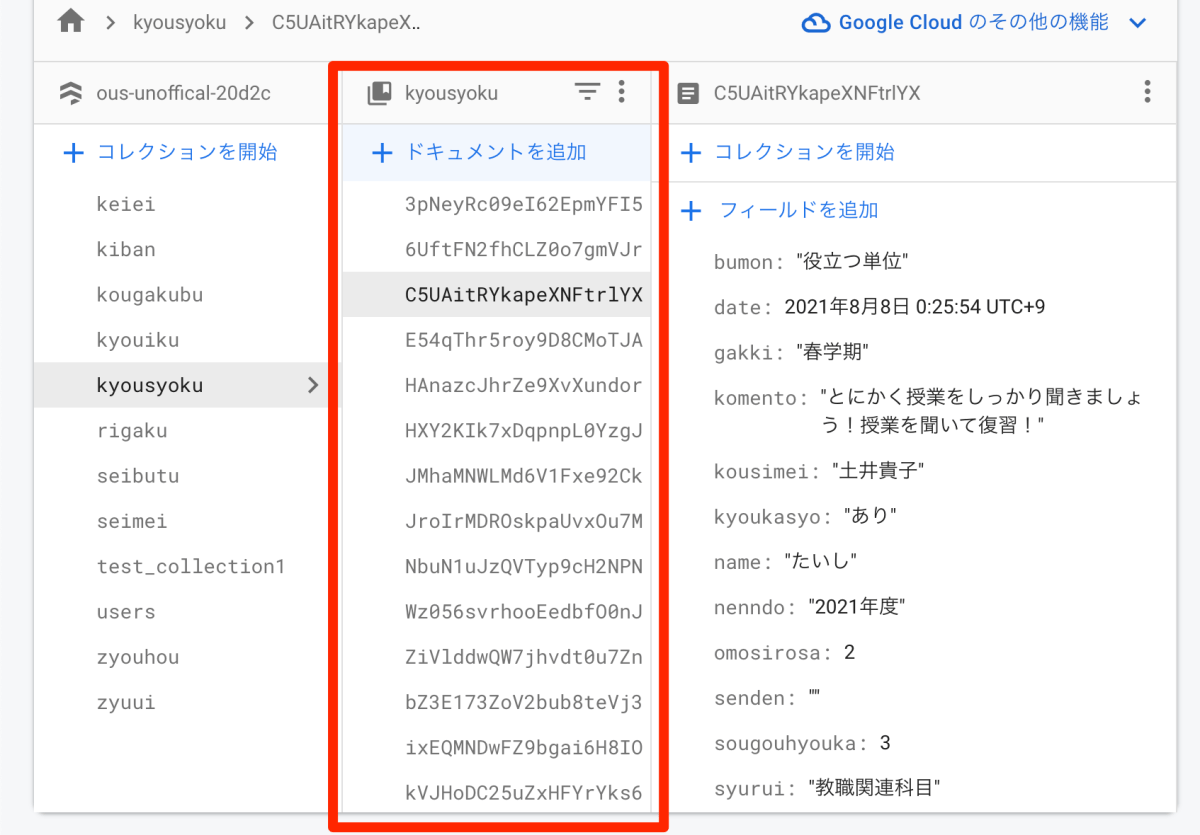1200x835 pixels.
Task: Select kyousyoku breadcrumb in path
Action: pyautogui.click(x=179, y=22)
